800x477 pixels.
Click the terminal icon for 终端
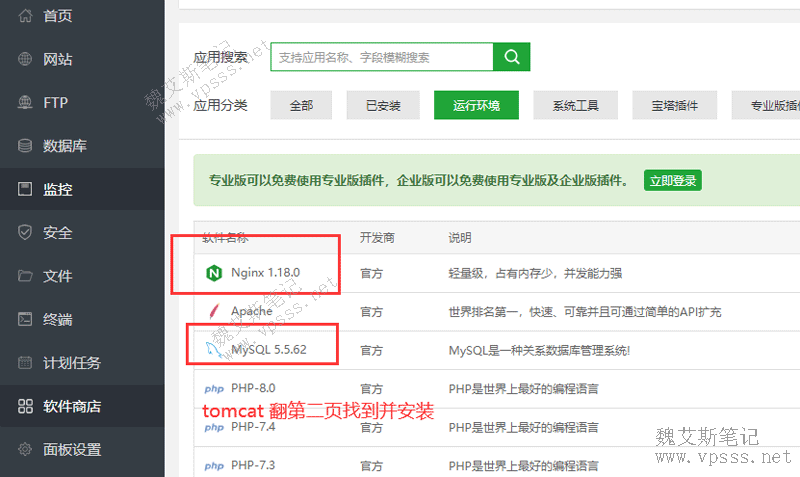pyautogui.click(x=25, y=320)
